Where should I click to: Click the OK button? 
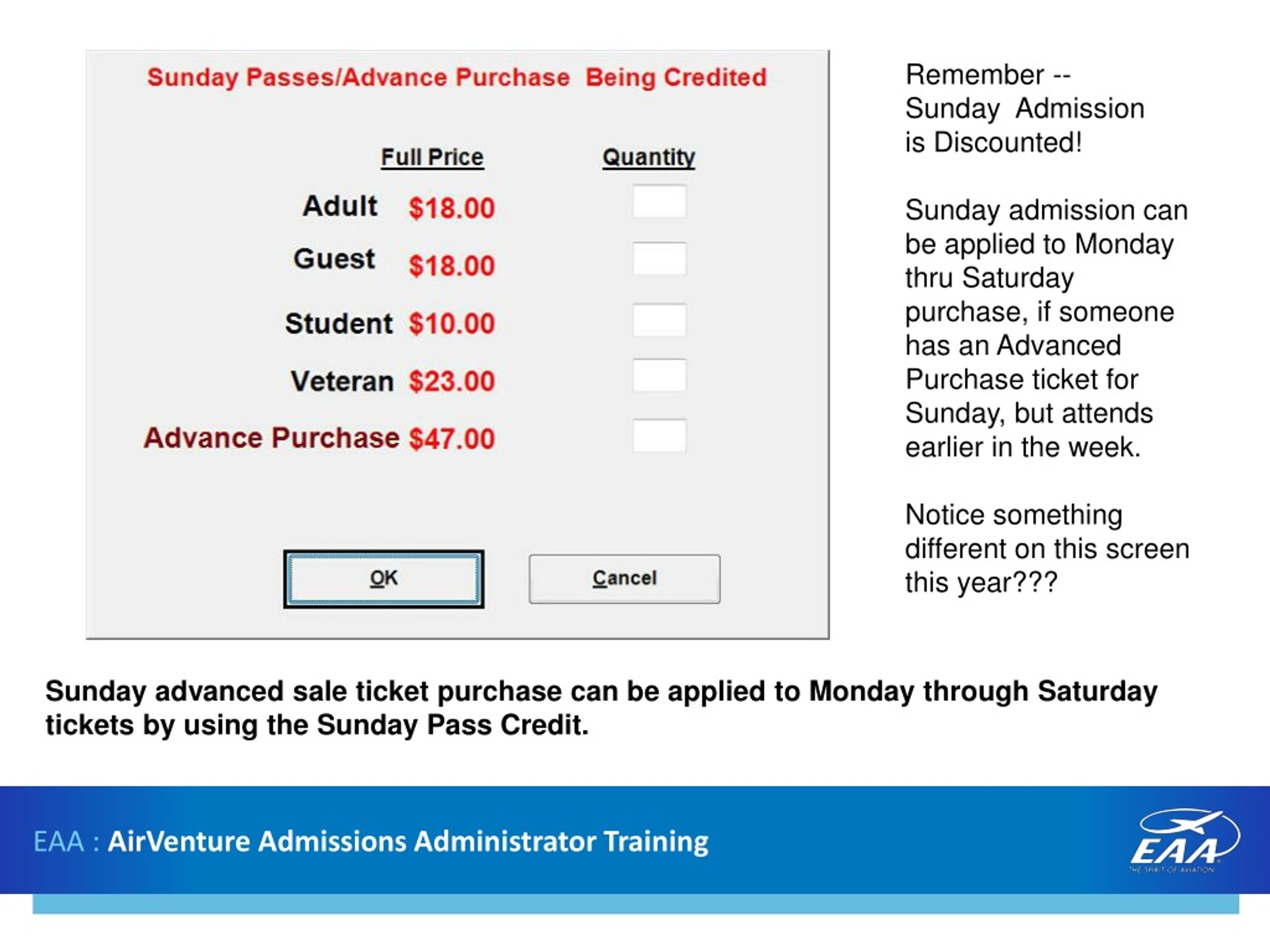[x=383, y=579]
